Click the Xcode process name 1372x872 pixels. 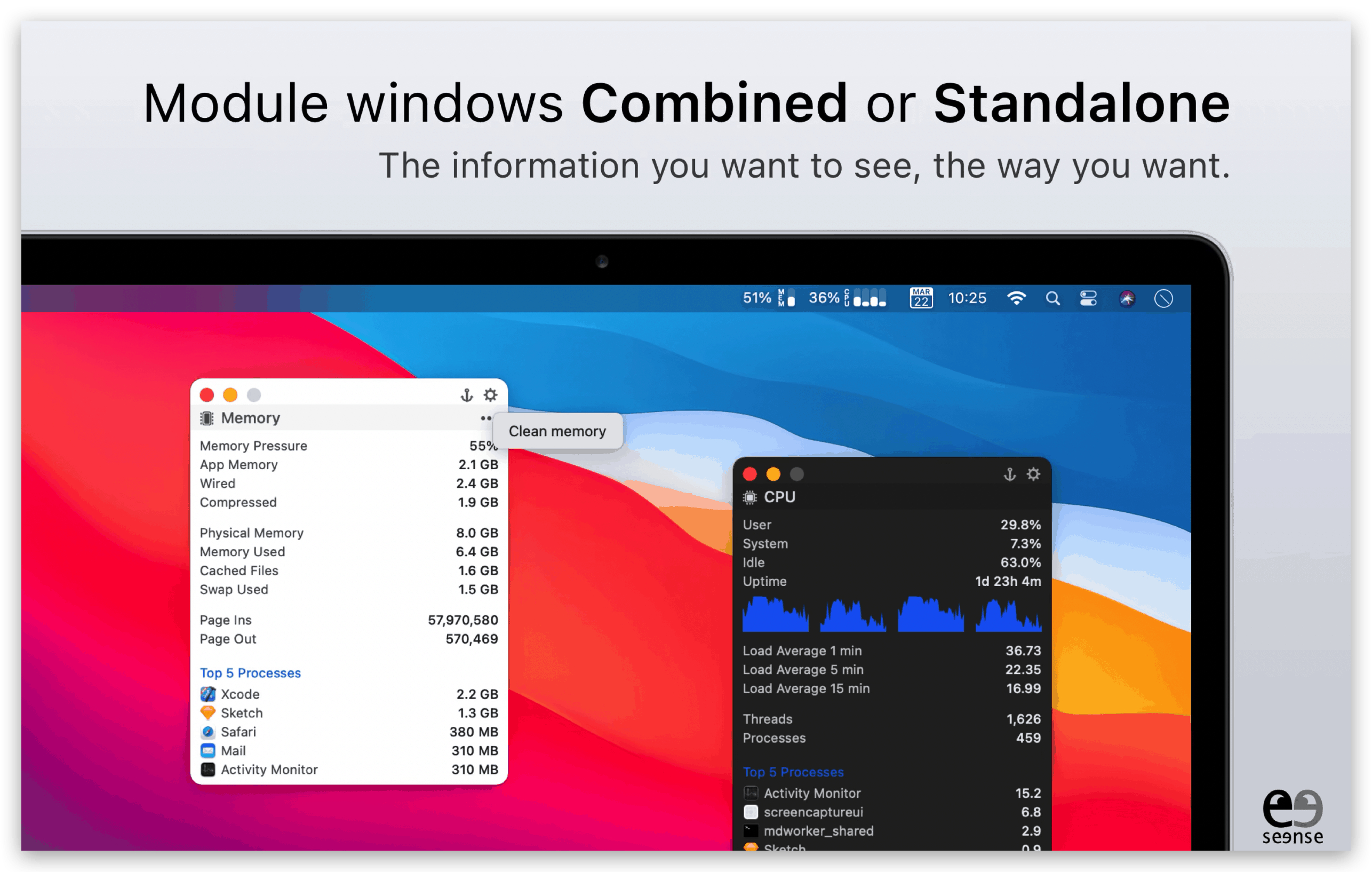click(x=240, y=694)
